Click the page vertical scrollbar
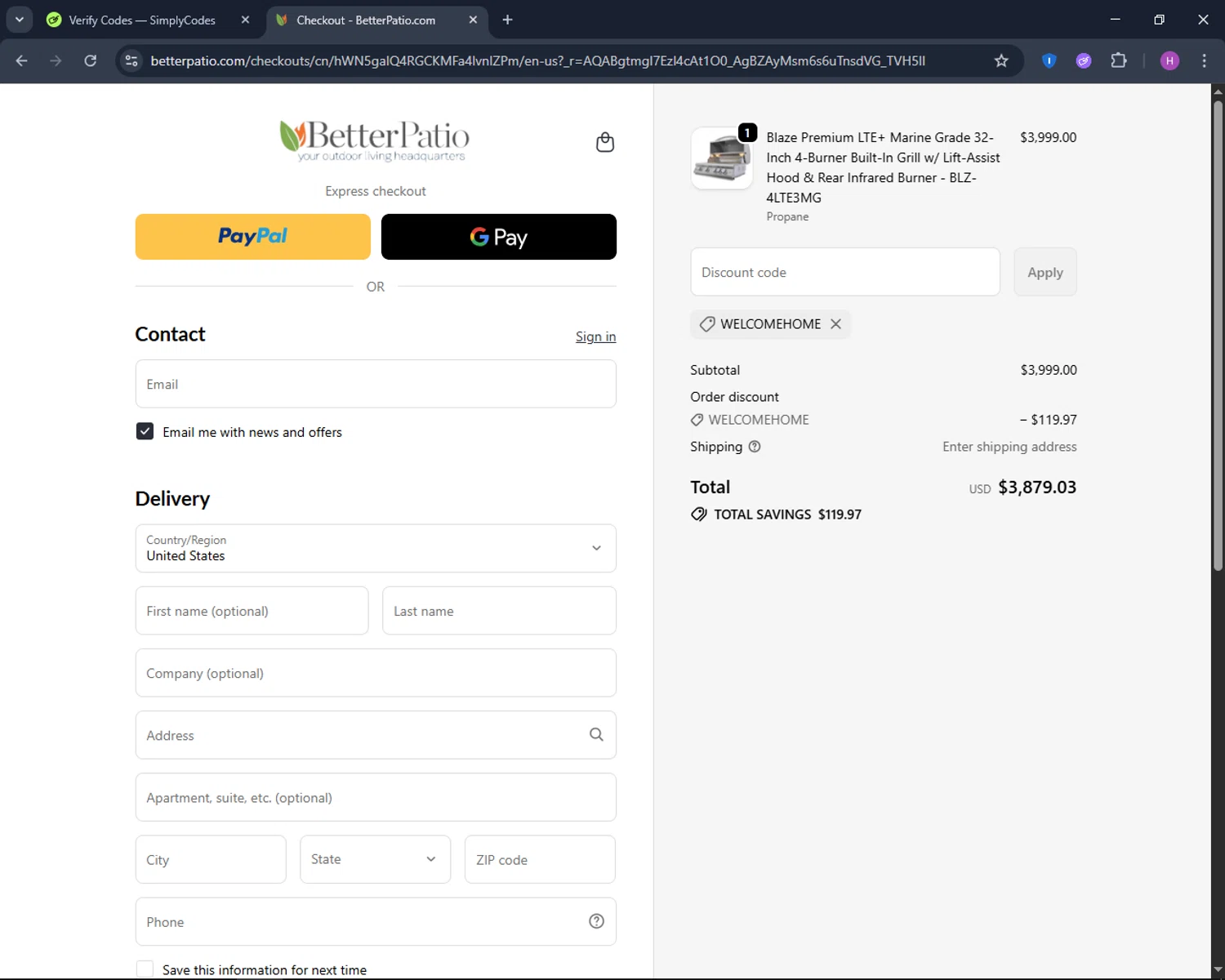1225x980 pixels. tap(1218, 335)
